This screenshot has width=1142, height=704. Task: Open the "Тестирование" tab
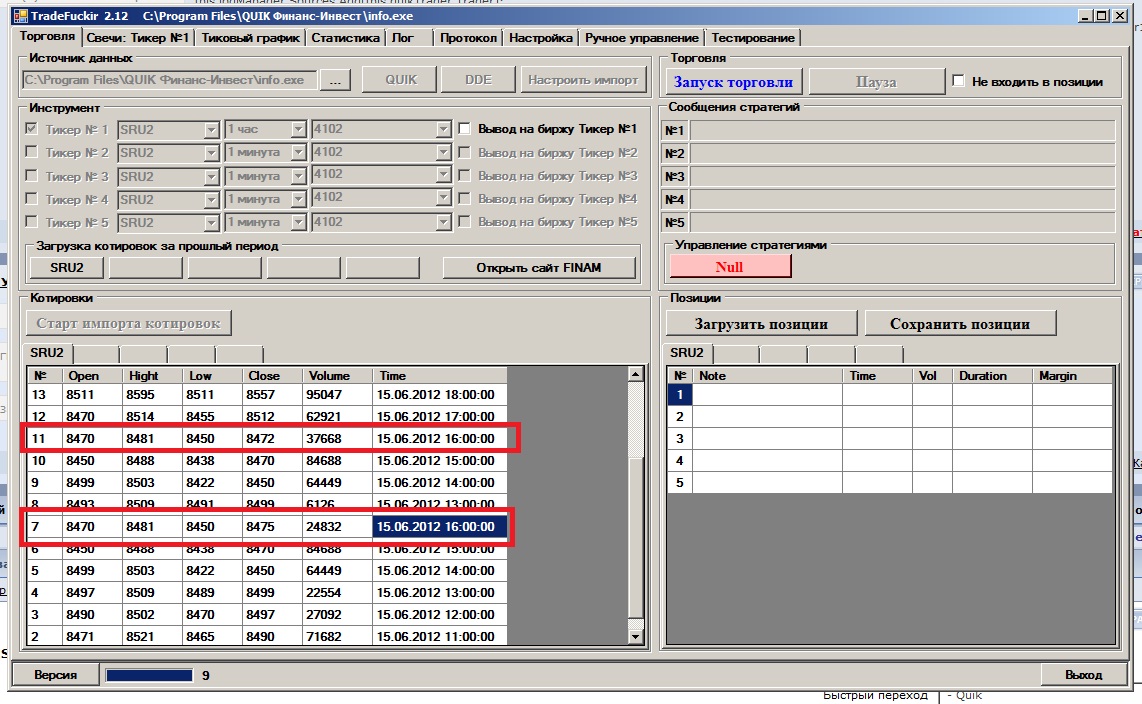pos(754,38)
